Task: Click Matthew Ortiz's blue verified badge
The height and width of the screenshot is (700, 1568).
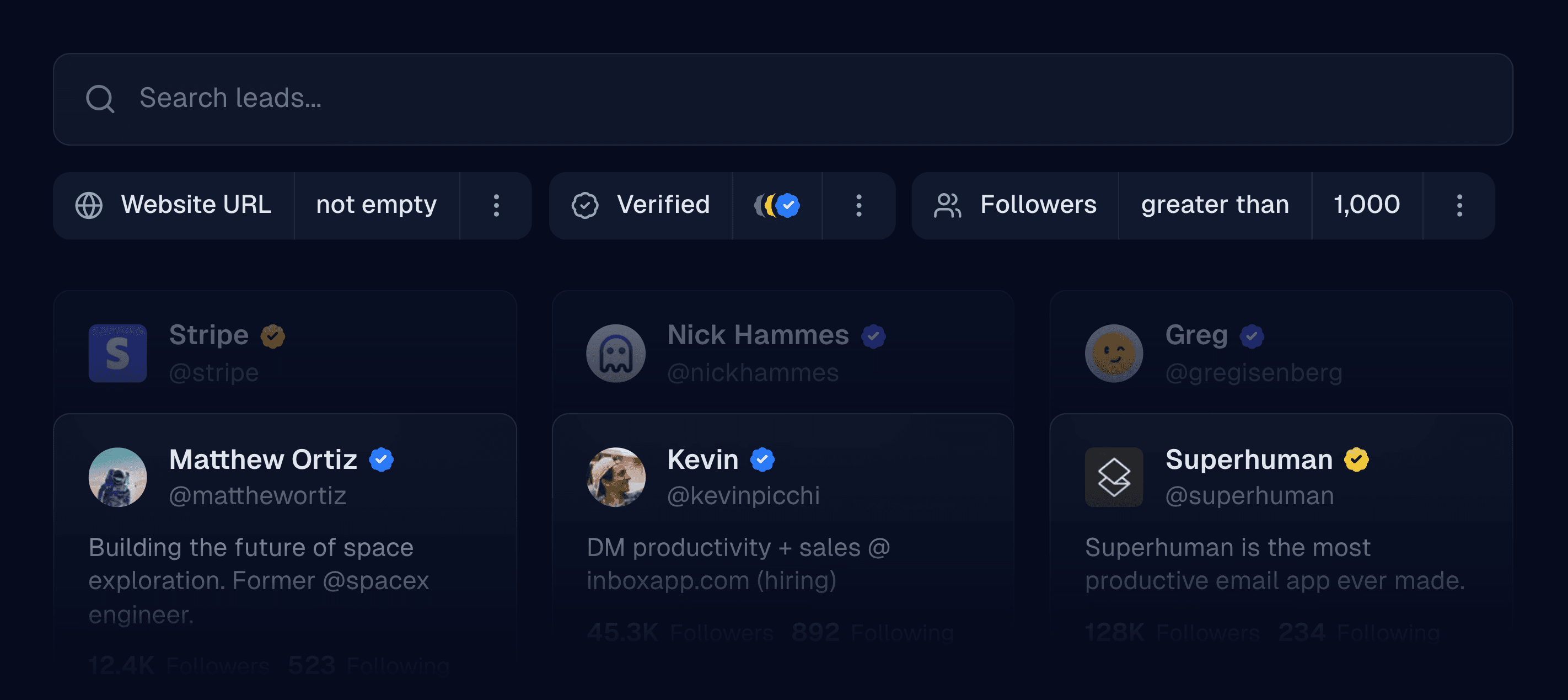Action: [x=382, y=459]
